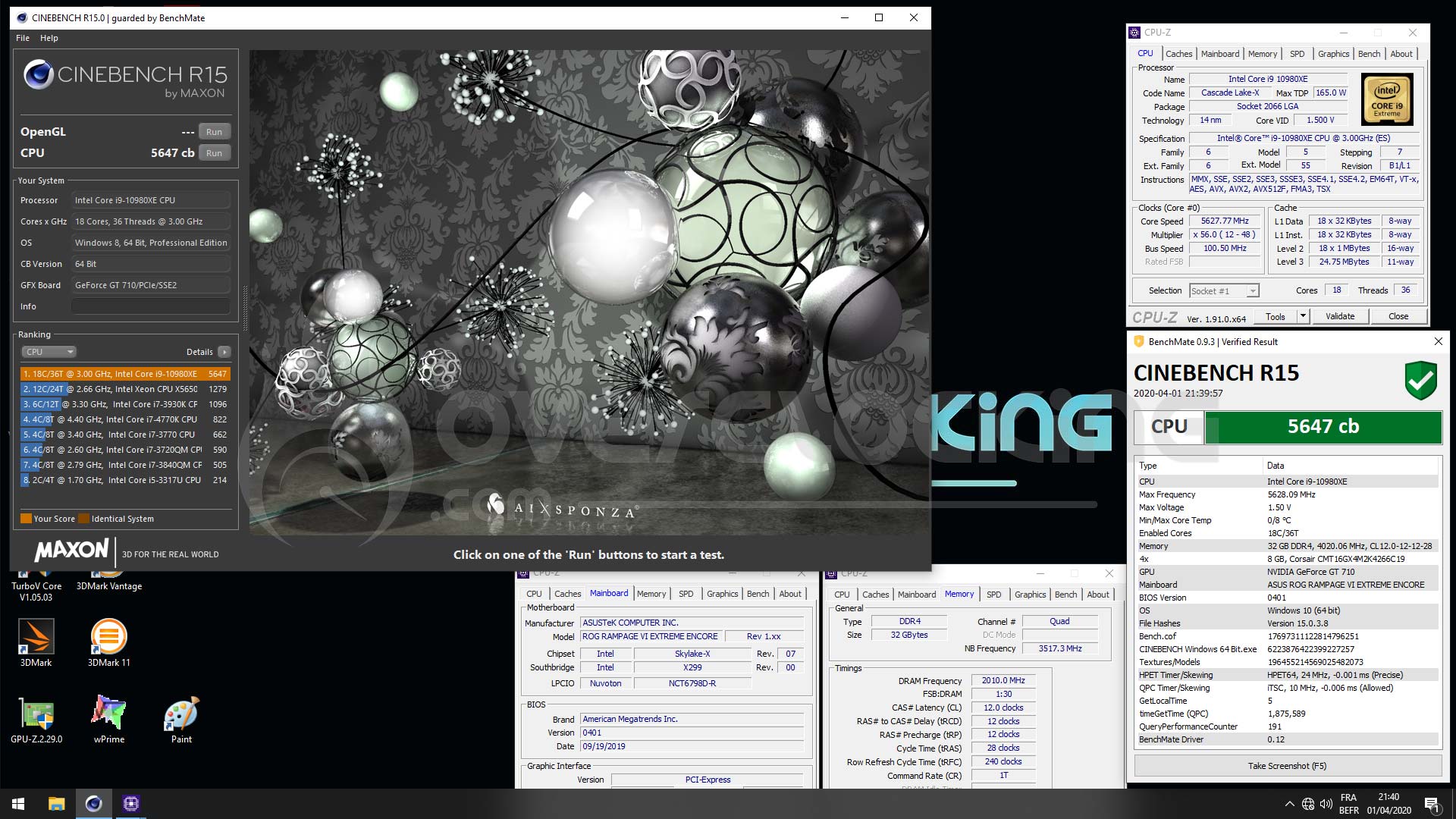Click the CPU-Z Validate button
1456x819 pixels.
coord(1340,316)
